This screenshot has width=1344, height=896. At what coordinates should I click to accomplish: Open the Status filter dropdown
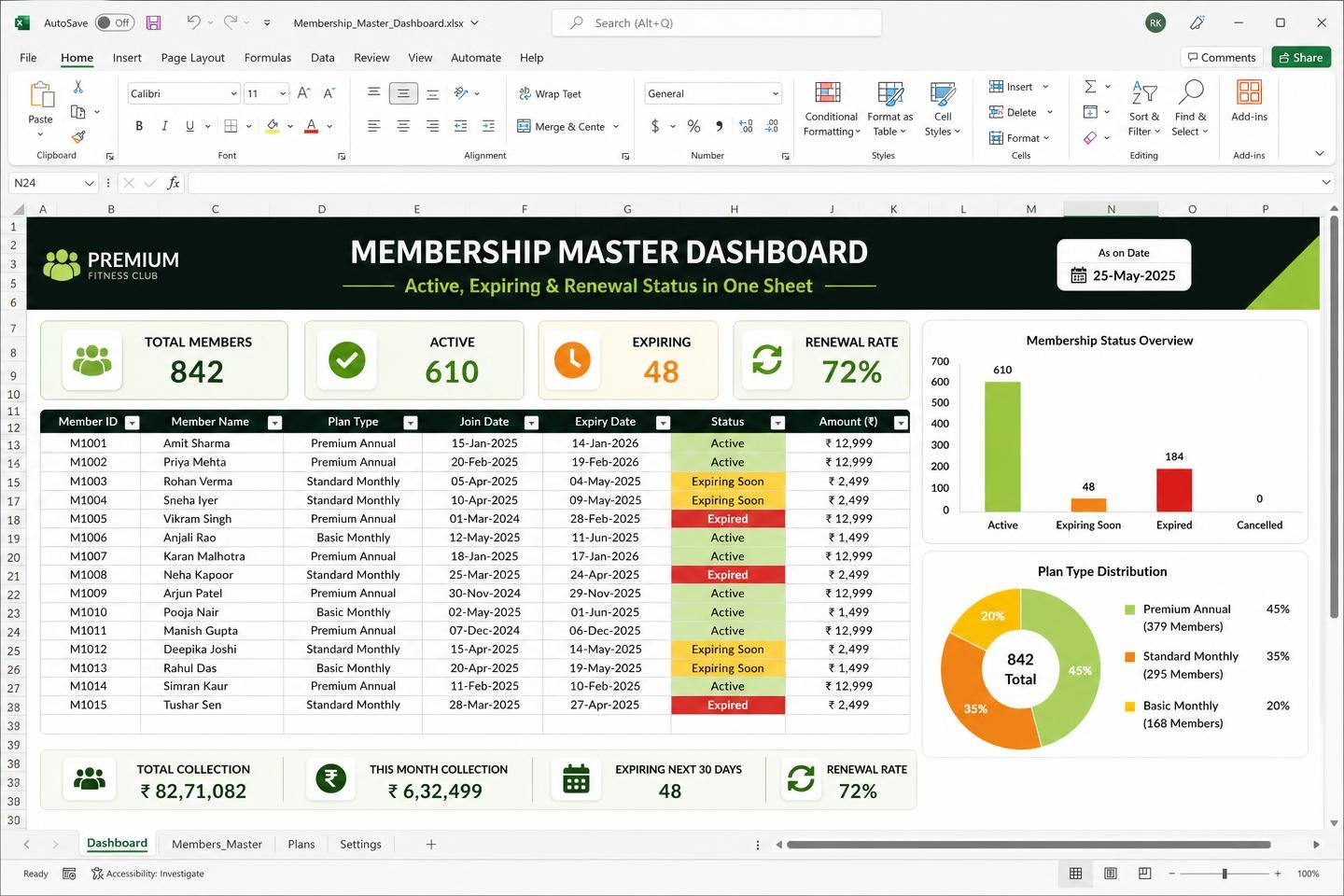[777, 423]
